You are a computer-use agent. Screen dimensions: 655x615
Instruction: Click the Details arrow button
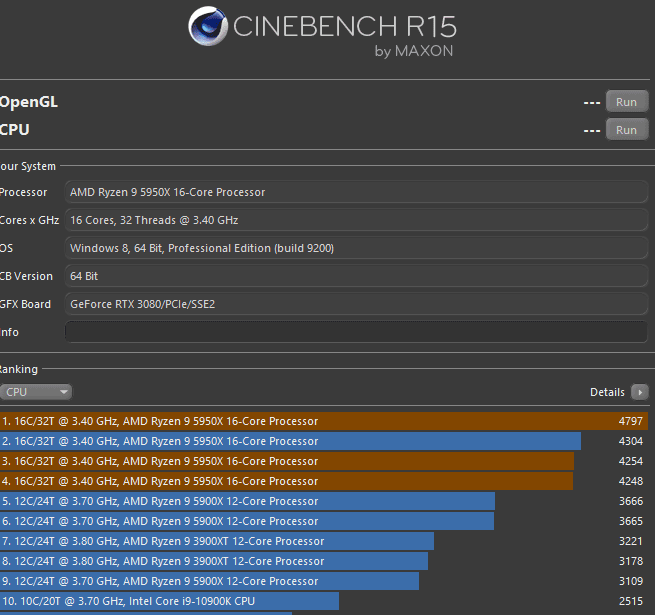click(640, 392)
